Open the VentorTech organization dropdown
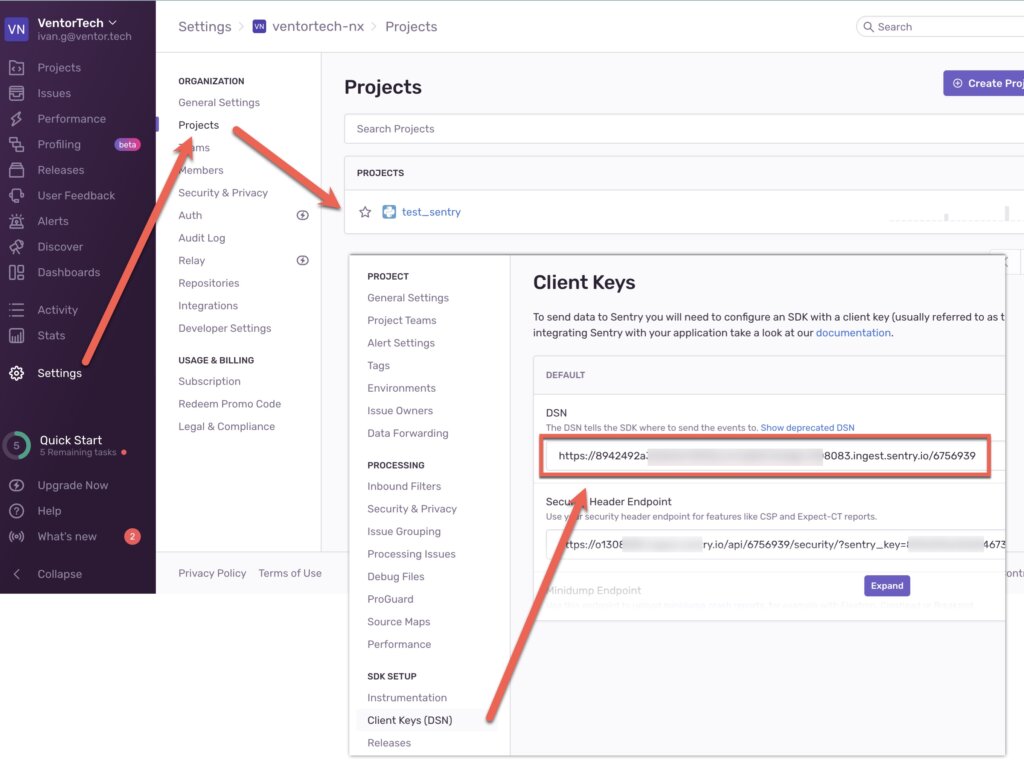Screen dimensions: 1024x760 [77, 23]
